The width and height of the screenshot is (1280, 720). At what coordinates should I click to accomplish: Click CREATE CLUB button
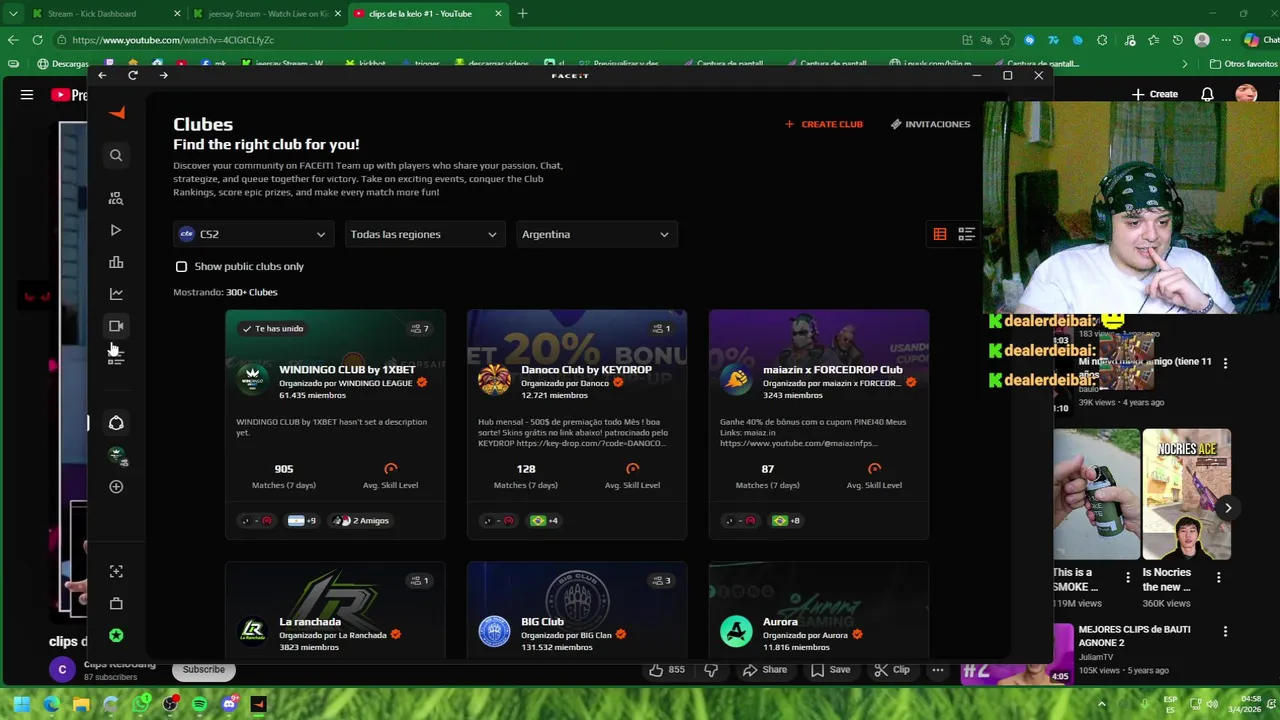(824, 124)
